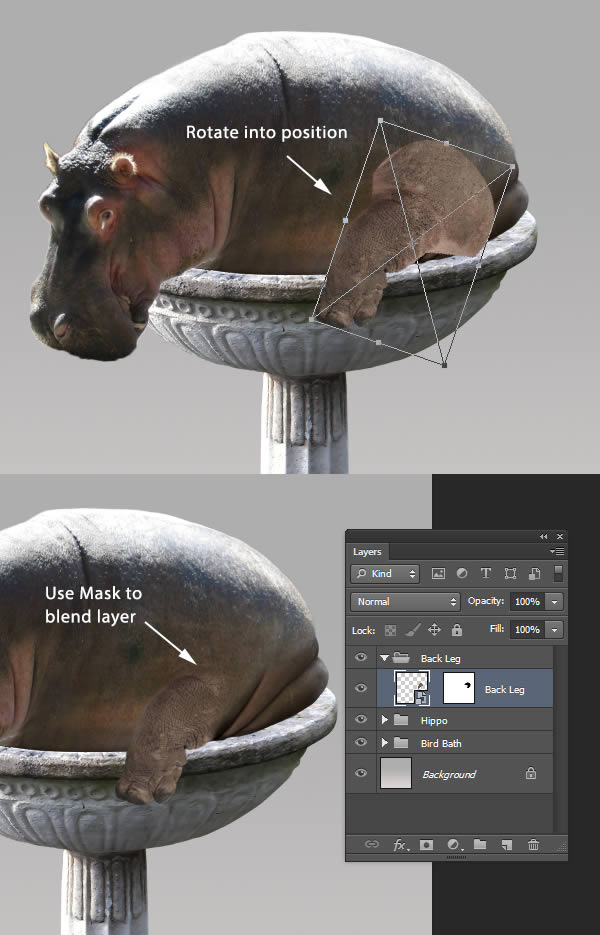This screenshot has height=935, width=600.
Task: Open the Opacity slider dropdown arrow
Action: (x=555, y=602)
